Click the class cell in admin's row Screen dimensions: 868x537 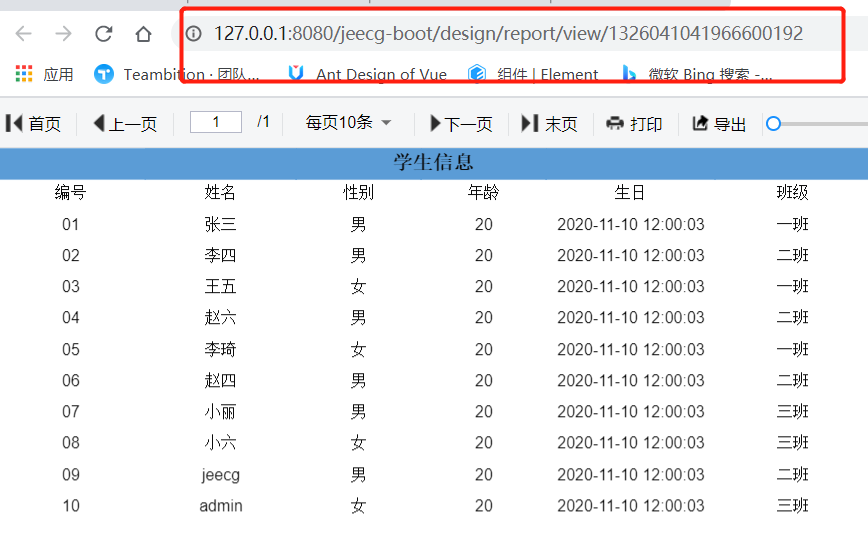pyautogui.click(x=792, y=505)
